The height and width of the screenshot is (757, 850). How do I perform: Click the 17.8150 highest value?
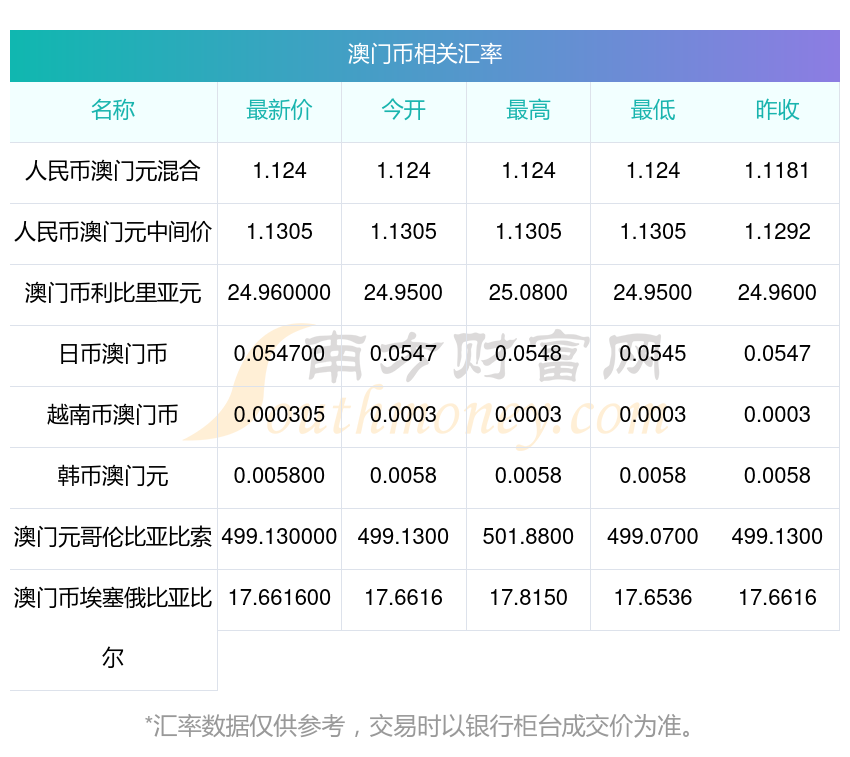click(529, 598)
